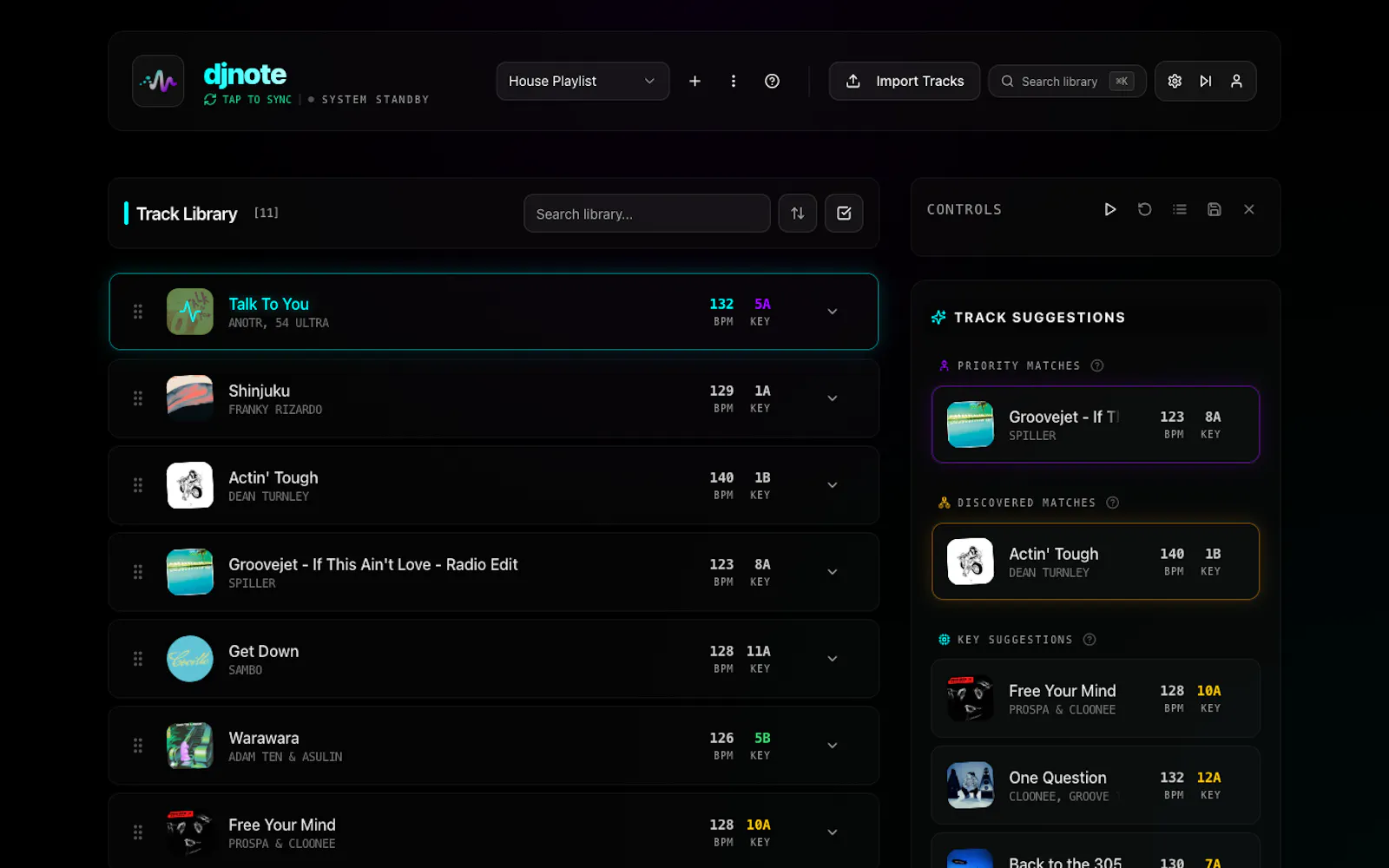The image size is (1389, 868).
Task: Open Discovered Matches help icon
Action: [x=1112, y=503]
